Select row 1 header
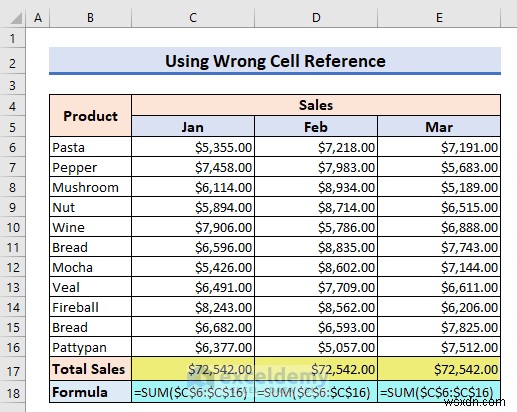The width and height of the screenshot is (517, 412). pos(13,38)
